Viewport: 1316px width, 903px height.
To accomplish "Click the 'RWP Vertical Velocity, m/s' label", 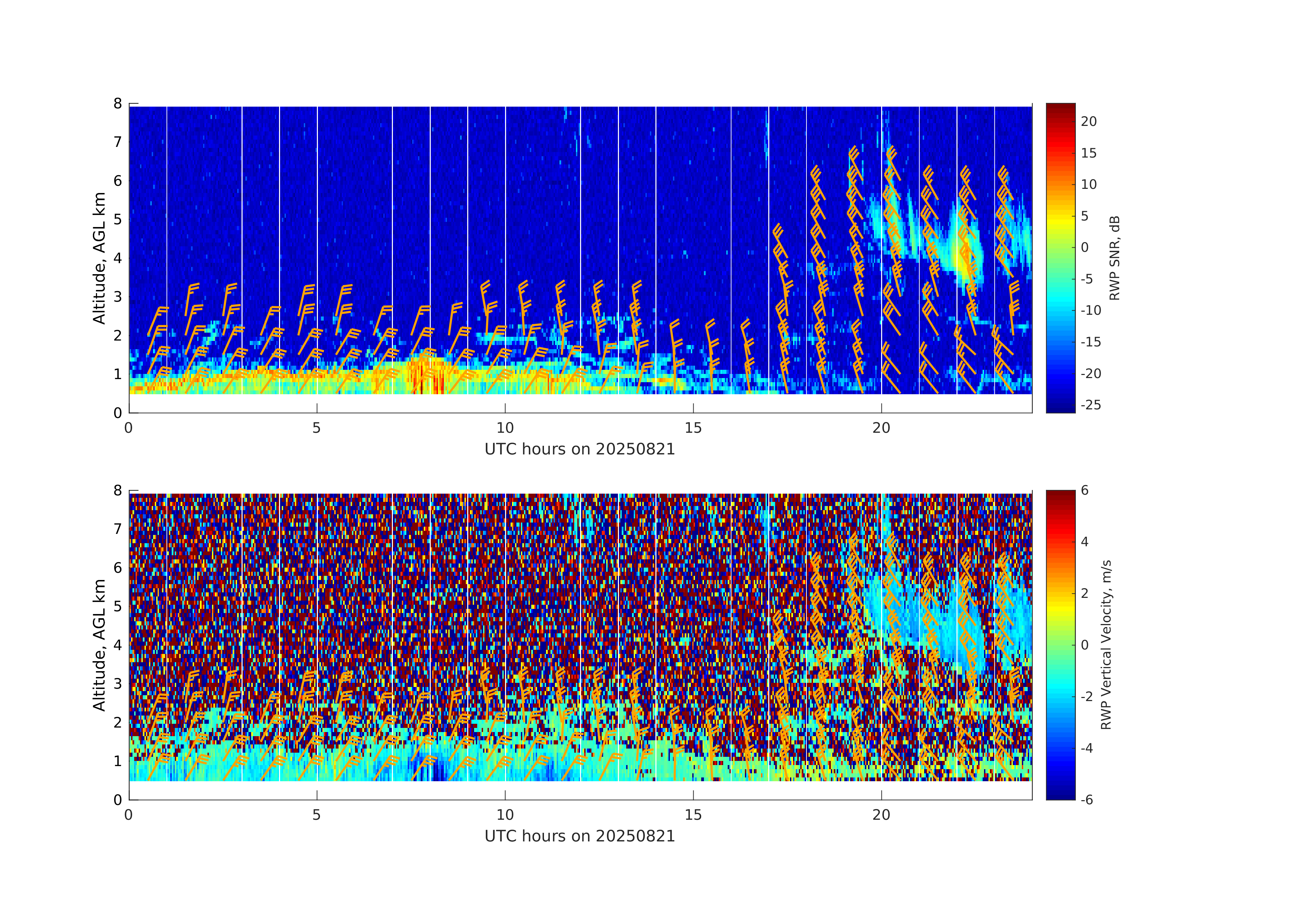I will click(1106, 644).
